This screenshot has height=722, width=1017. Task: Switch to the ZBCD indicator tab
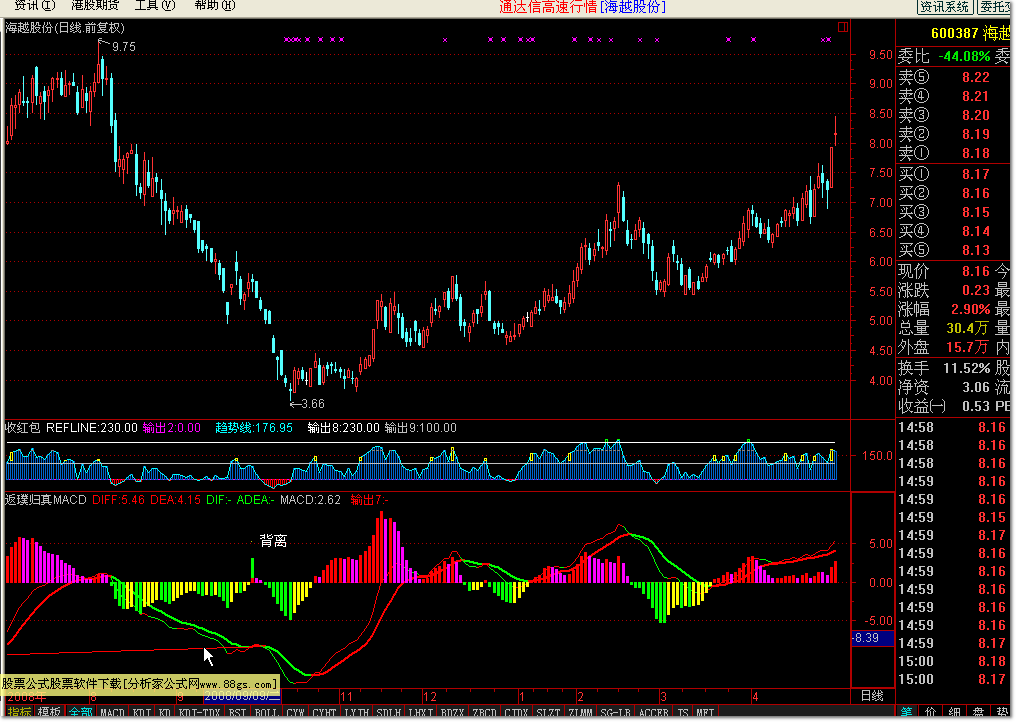[x=484, y=712]
